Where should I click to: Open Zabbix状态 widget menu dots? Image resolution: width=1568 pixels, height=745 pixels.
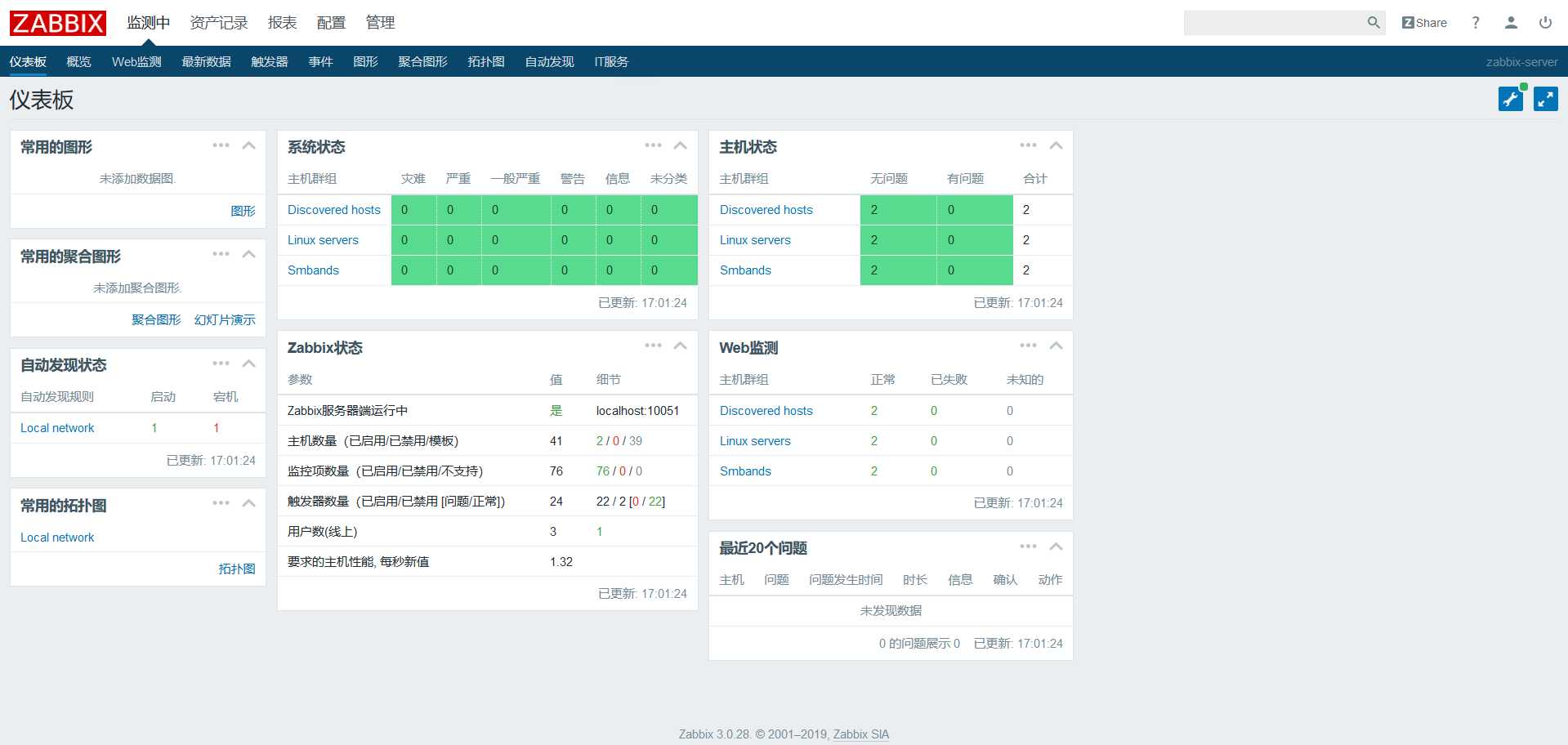653,346
